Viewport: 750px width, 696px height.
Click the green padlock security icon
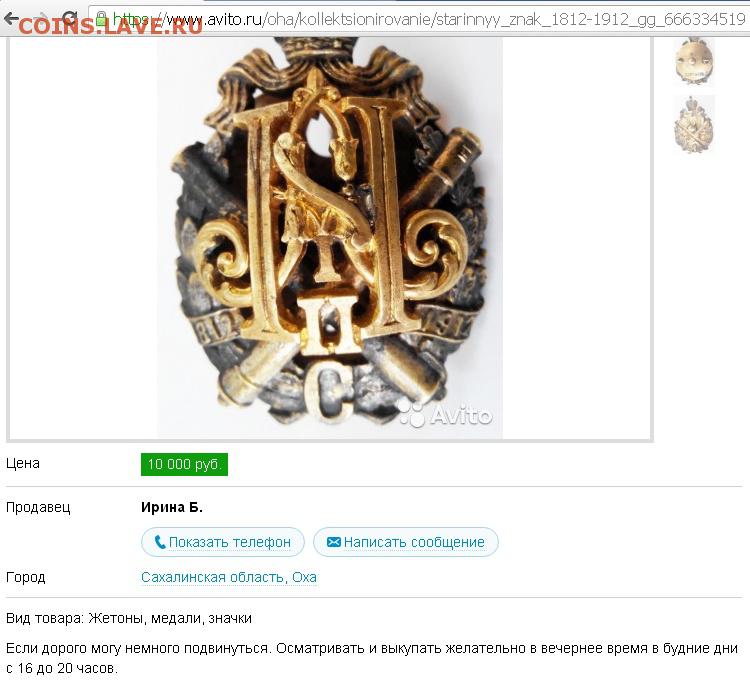tap(101, 19)
